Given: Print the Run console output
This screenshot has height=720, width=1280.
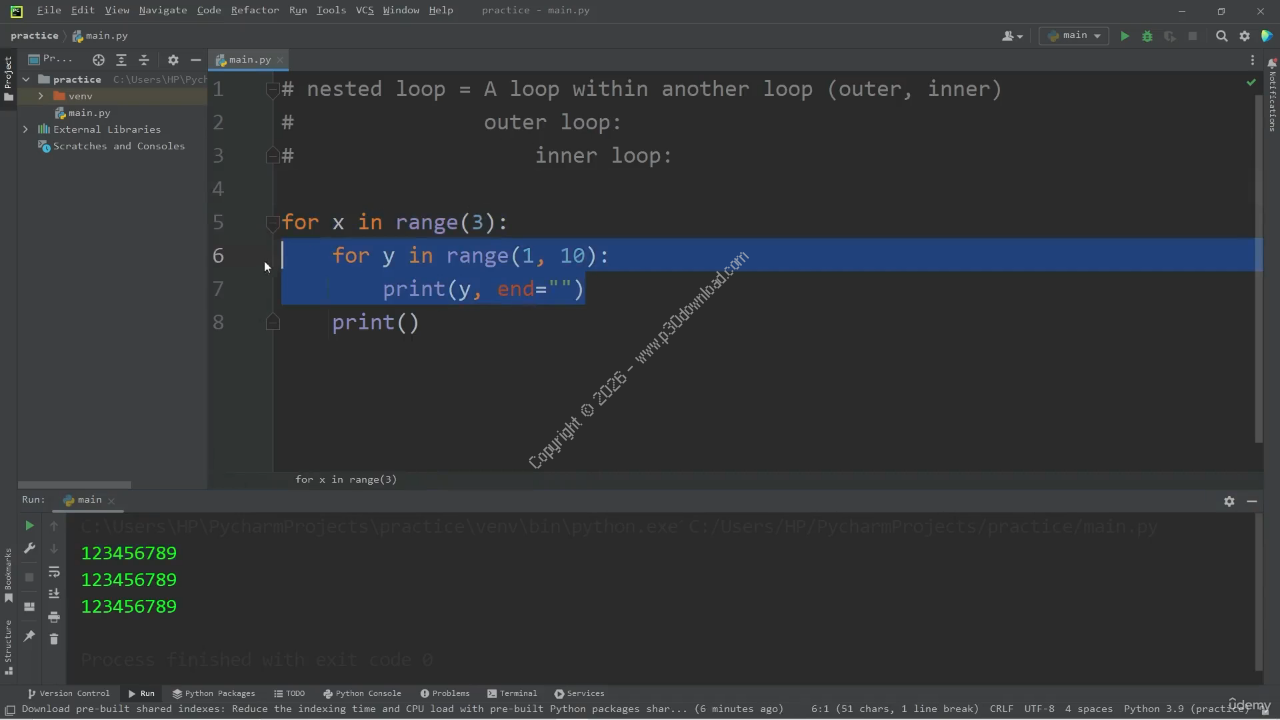Looking at the screenshot, I should coord(54,616).
